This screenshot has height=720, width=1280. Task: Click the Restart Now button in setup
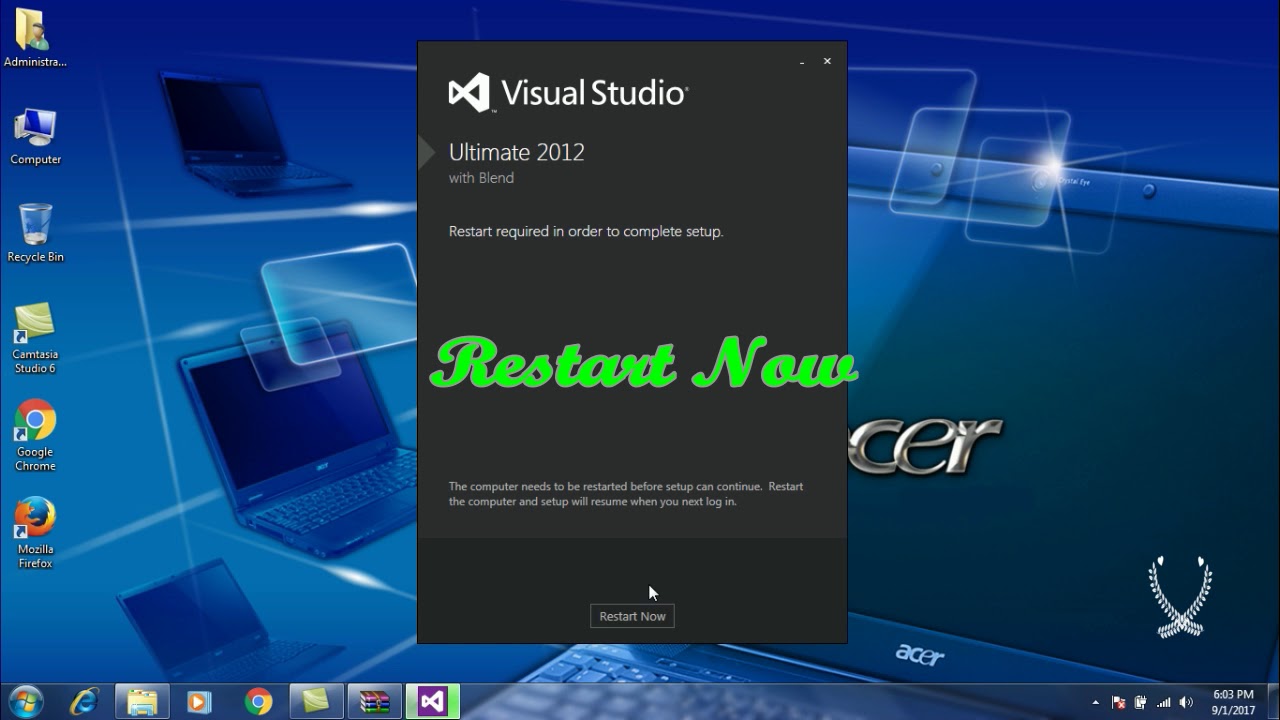[632, 616]
